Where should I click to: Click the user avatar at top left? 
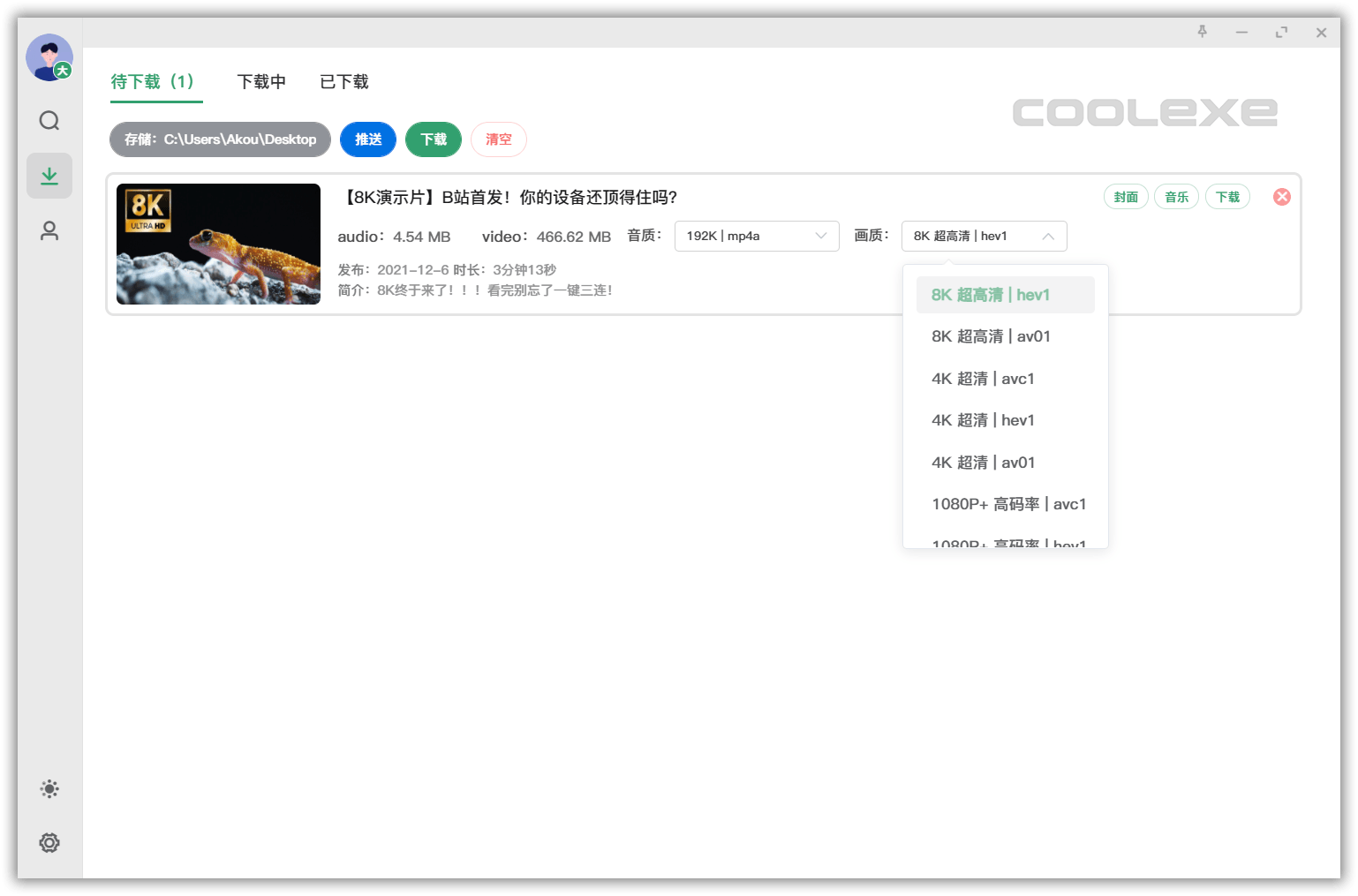[x=49, y=56]
